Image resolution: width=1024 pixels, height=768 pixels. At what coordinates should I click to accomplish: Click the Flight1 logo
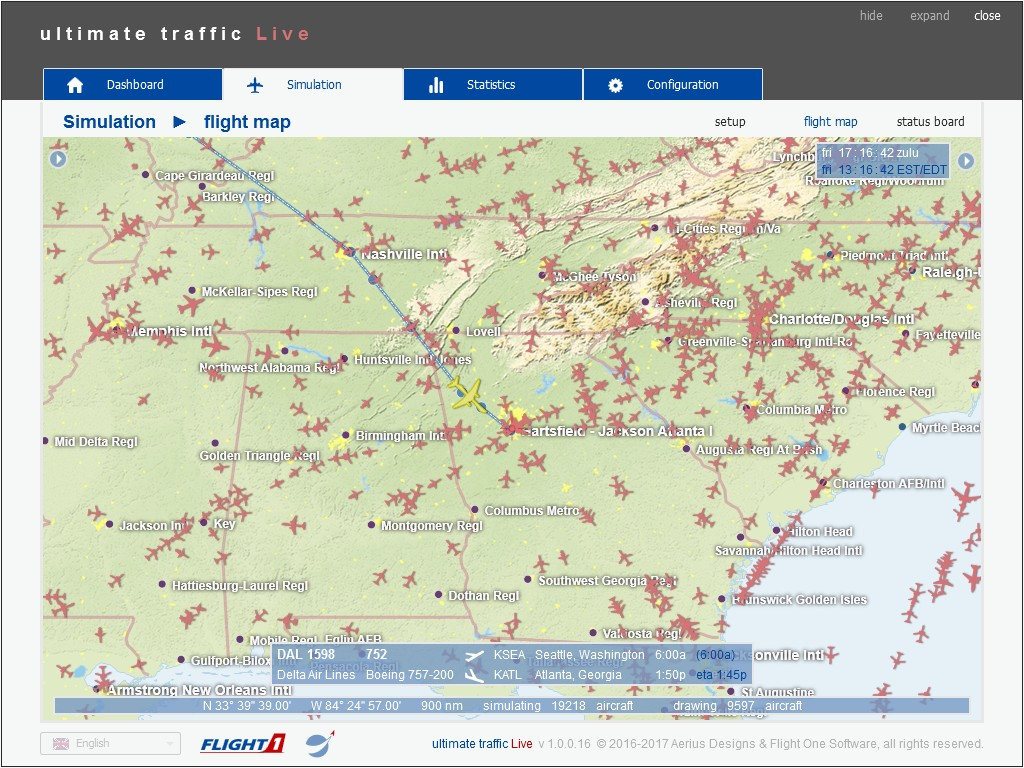coord(243,743)
